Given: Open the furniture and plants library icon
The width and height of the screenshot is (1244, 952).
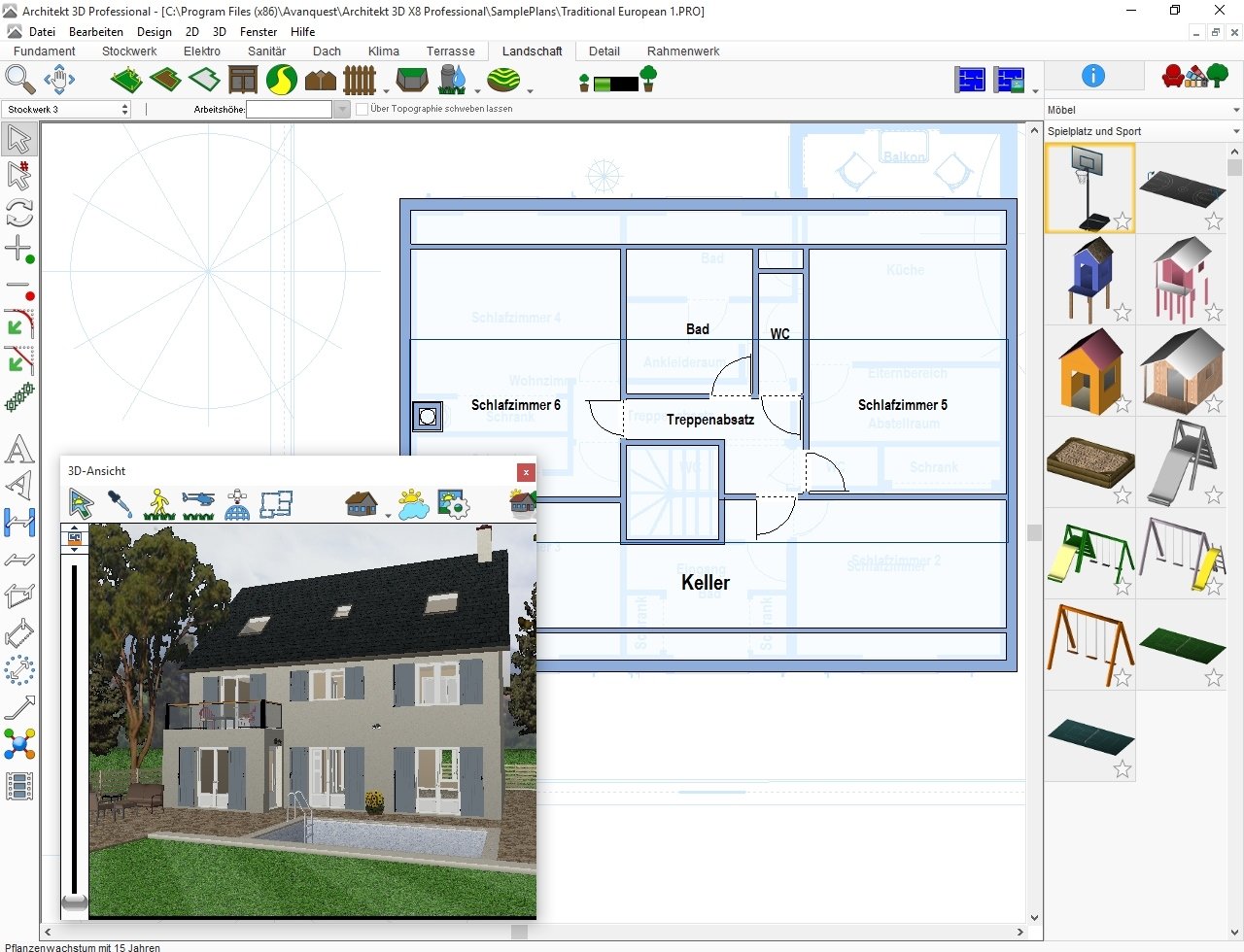Looking at the screenshot, I should coord(1195,76).
